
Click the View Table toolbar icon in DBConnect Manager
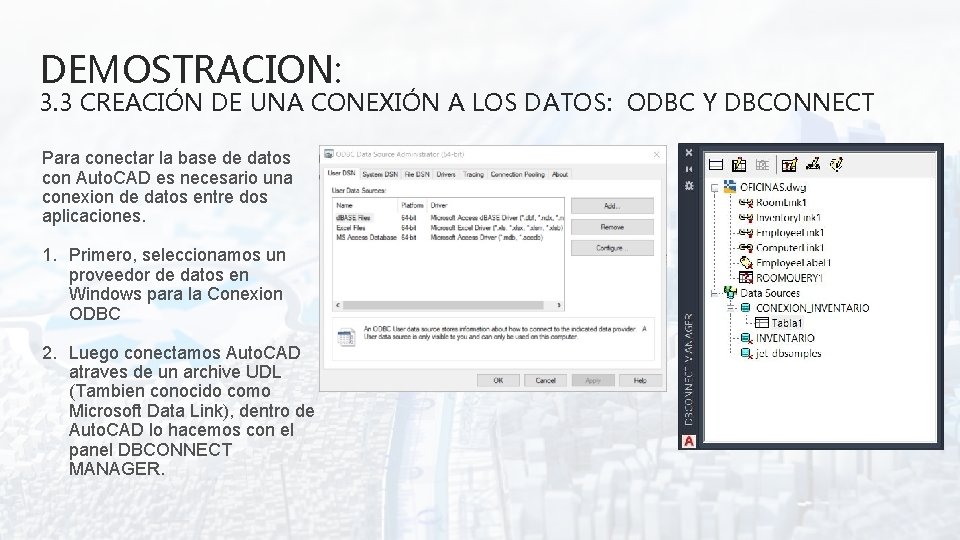tap(716, 164)
